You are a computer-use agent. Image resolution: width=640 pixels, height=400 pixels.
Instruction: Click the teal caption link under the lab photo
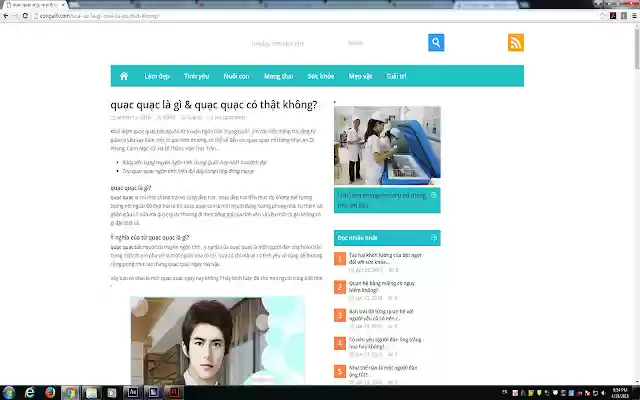[x=382, y=200]
